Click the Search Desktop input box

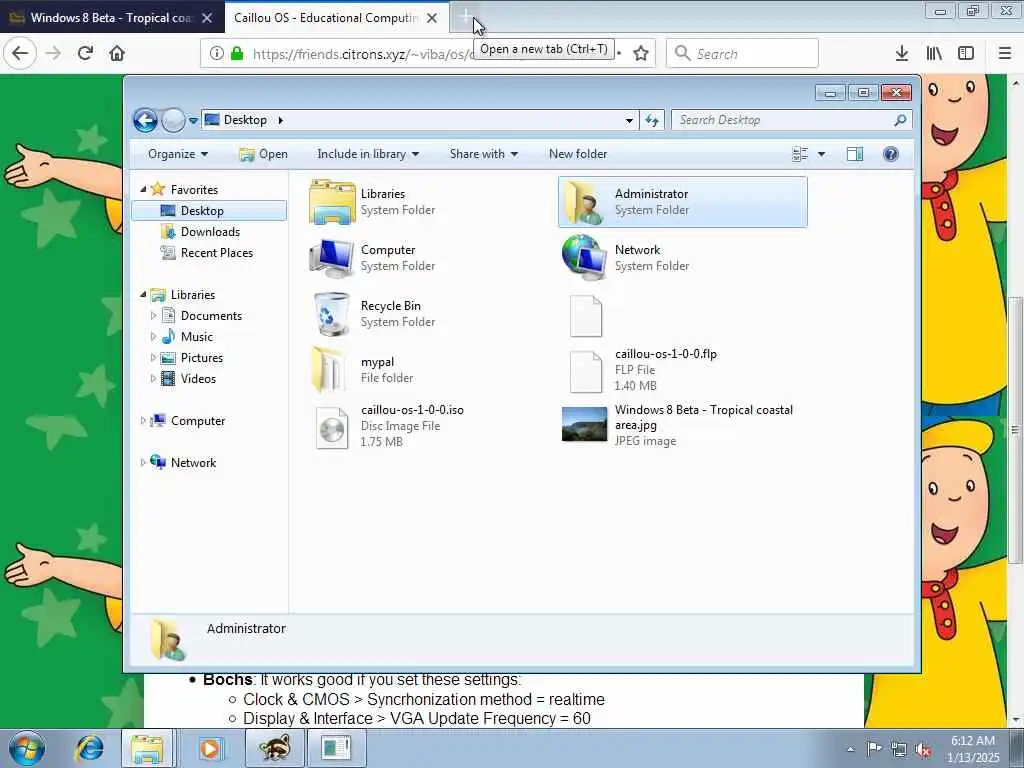[792, 120]
